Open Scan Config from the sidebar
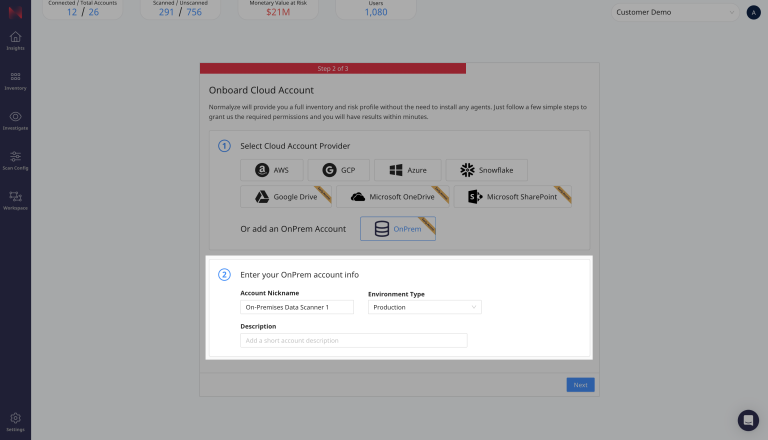Image resolution: width=768 pixels, height=440 pixels. (x=15, y=160)
